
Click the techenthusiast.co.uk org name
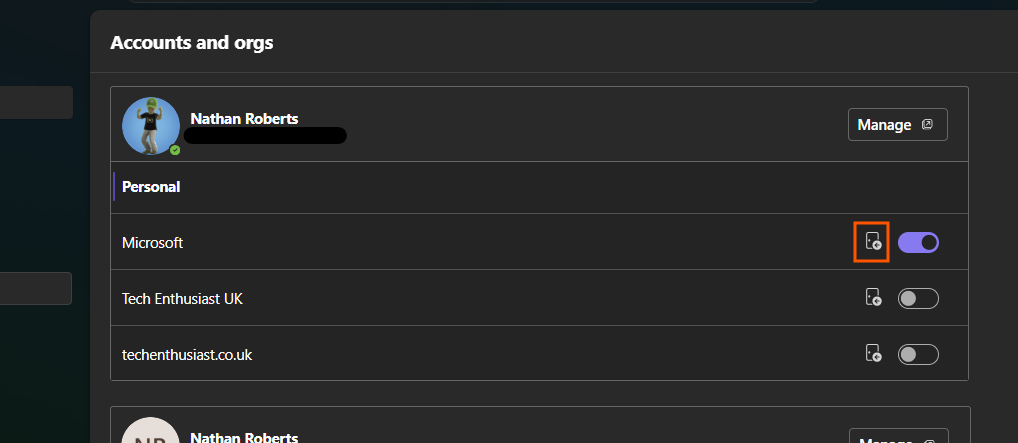[187, 355]
